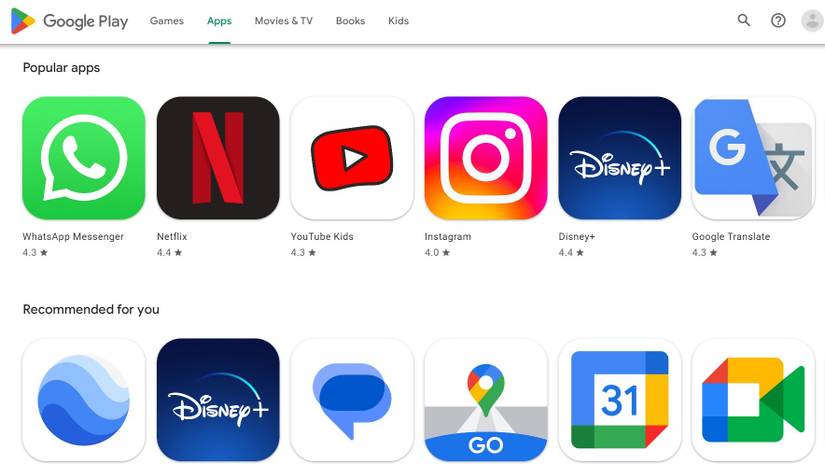Viewport: 825px width, 464px height.
Task: Open Disney+ icon in Recommended for you
Action: point(218,400)
